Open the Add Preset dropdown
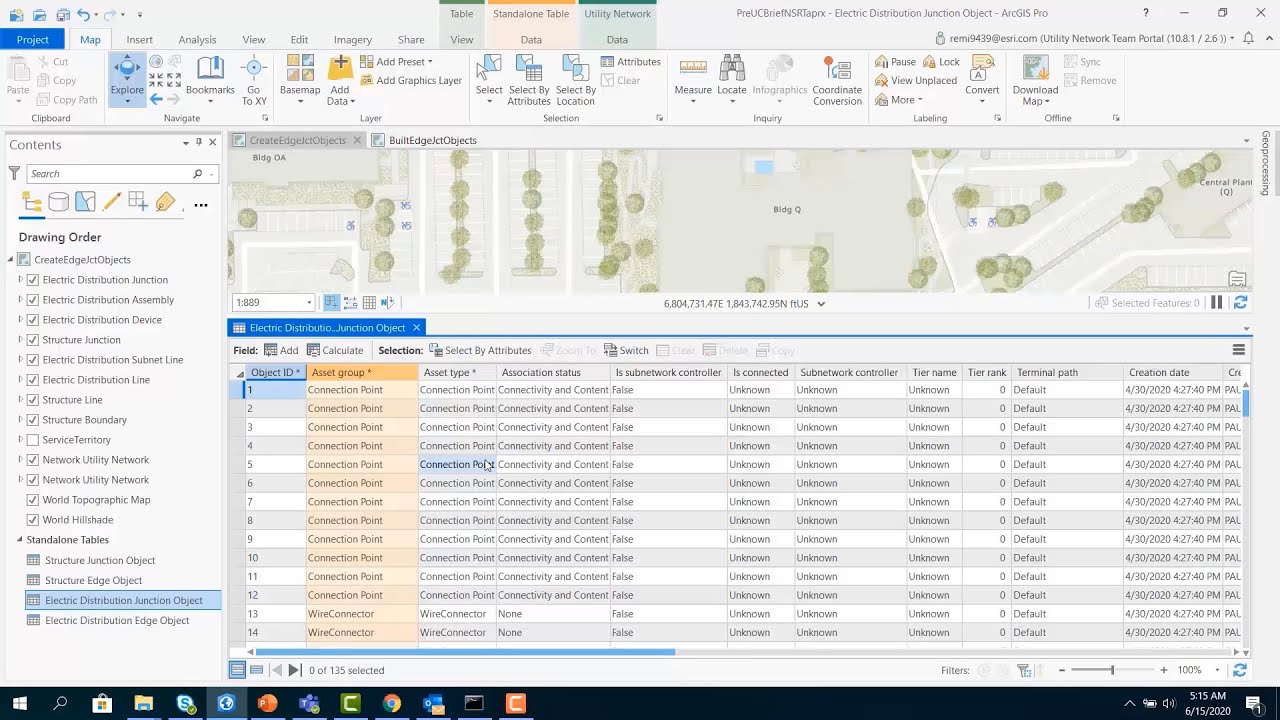The width and height of the screenshot is (1280, 720). [396, 62]
